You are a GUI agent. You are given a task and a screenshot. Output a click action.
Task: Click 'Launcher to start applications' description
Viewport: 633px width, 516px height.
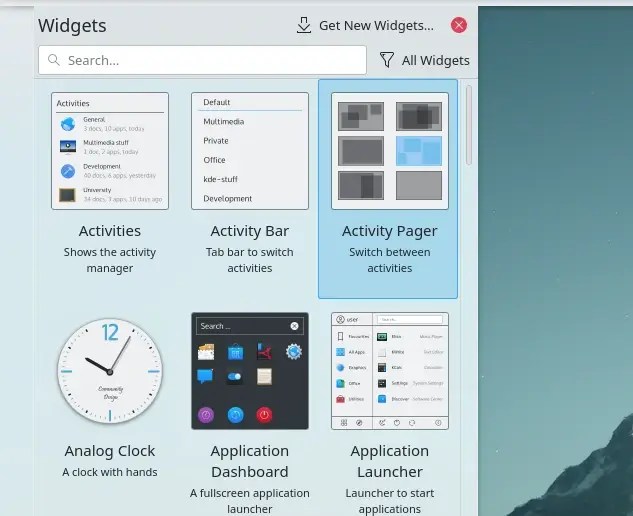390,501
